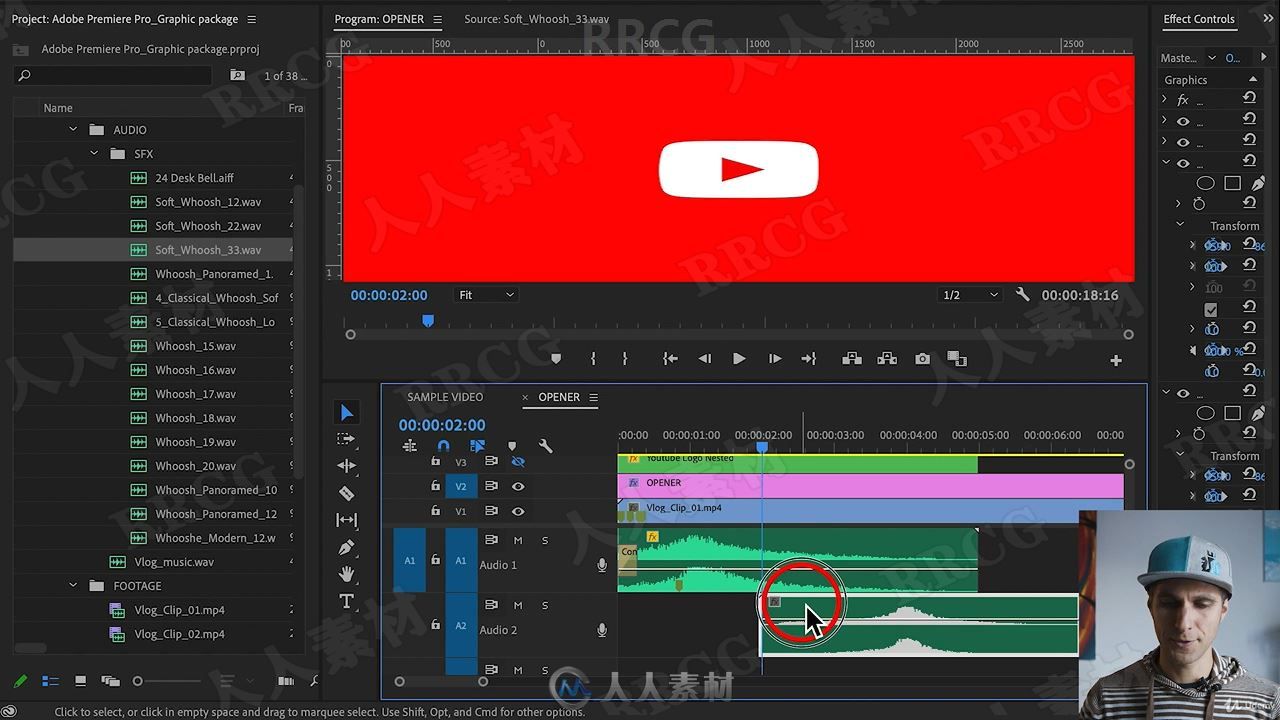Viewport: 1280px width, 720px height.
Task: Click the Mark In button
Action: [x=593, y=359]
